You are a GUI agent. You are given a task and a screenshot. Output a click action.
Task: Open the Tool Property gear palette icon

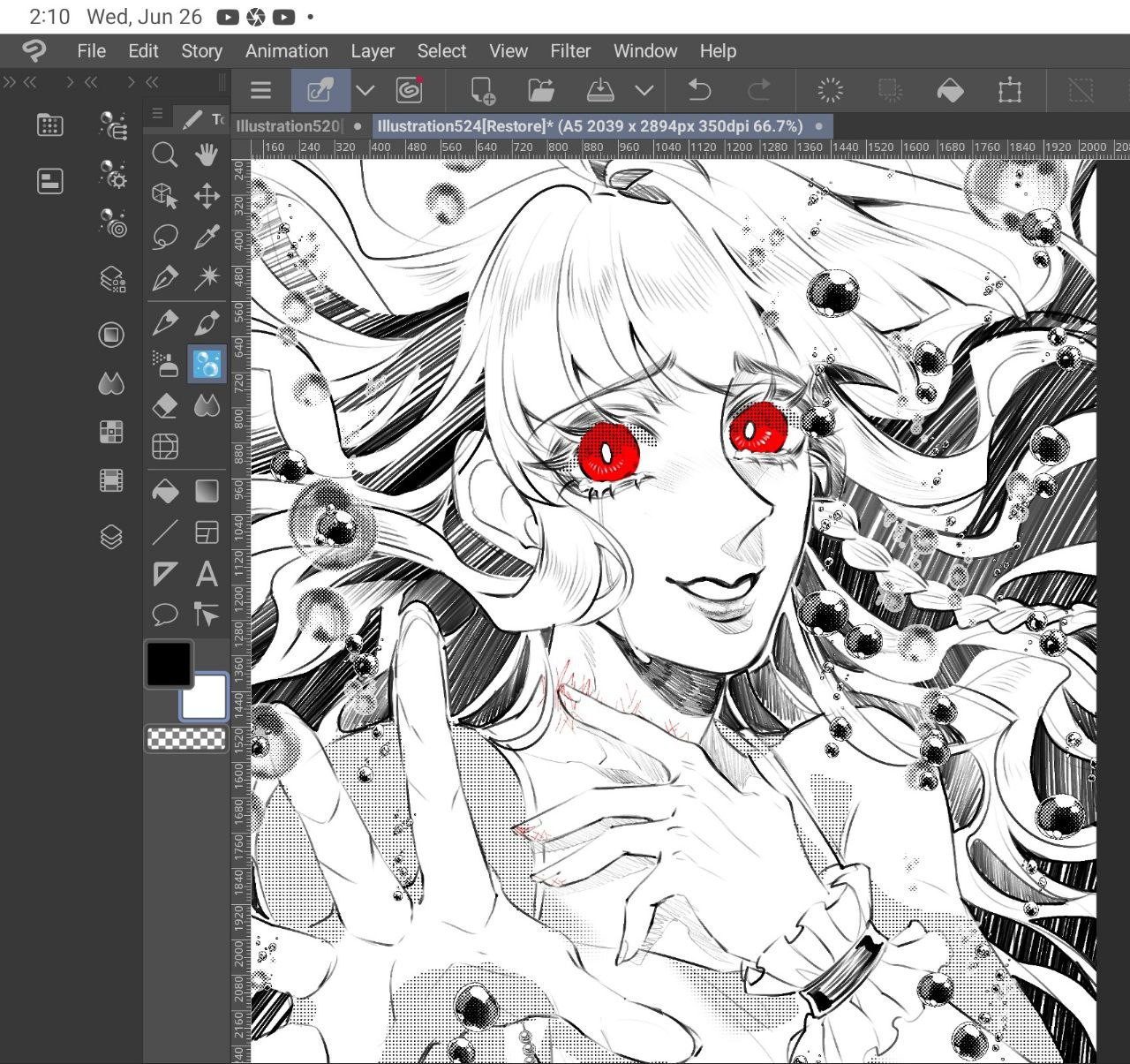(x=112, y=174)
